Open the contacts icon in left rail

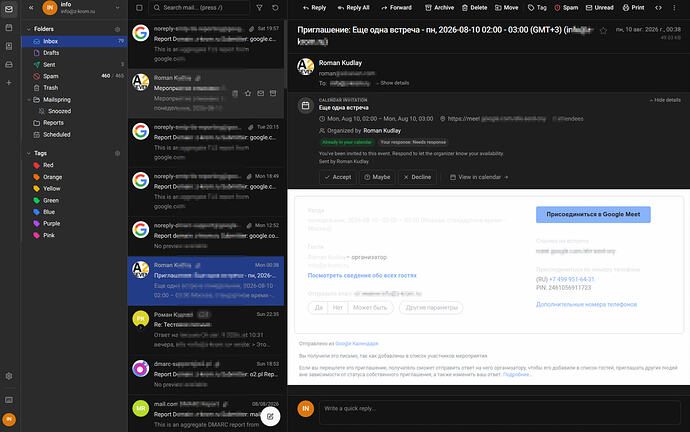(9, 46)
